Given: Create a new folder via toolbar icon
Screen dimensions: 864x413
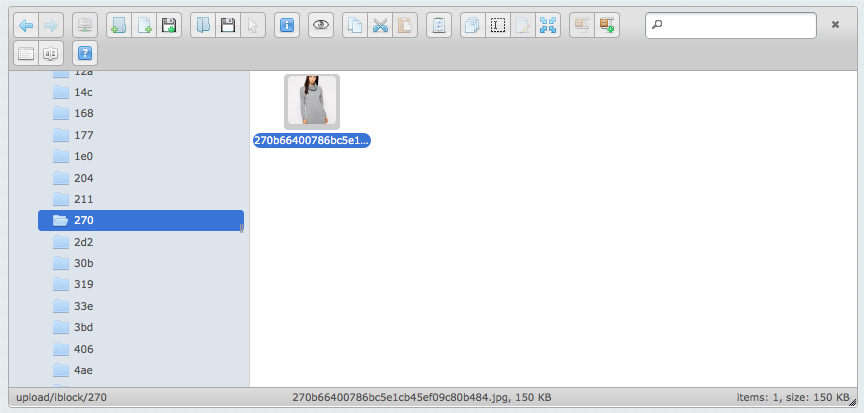Looking at the screenshot, I should coord(118,25).
